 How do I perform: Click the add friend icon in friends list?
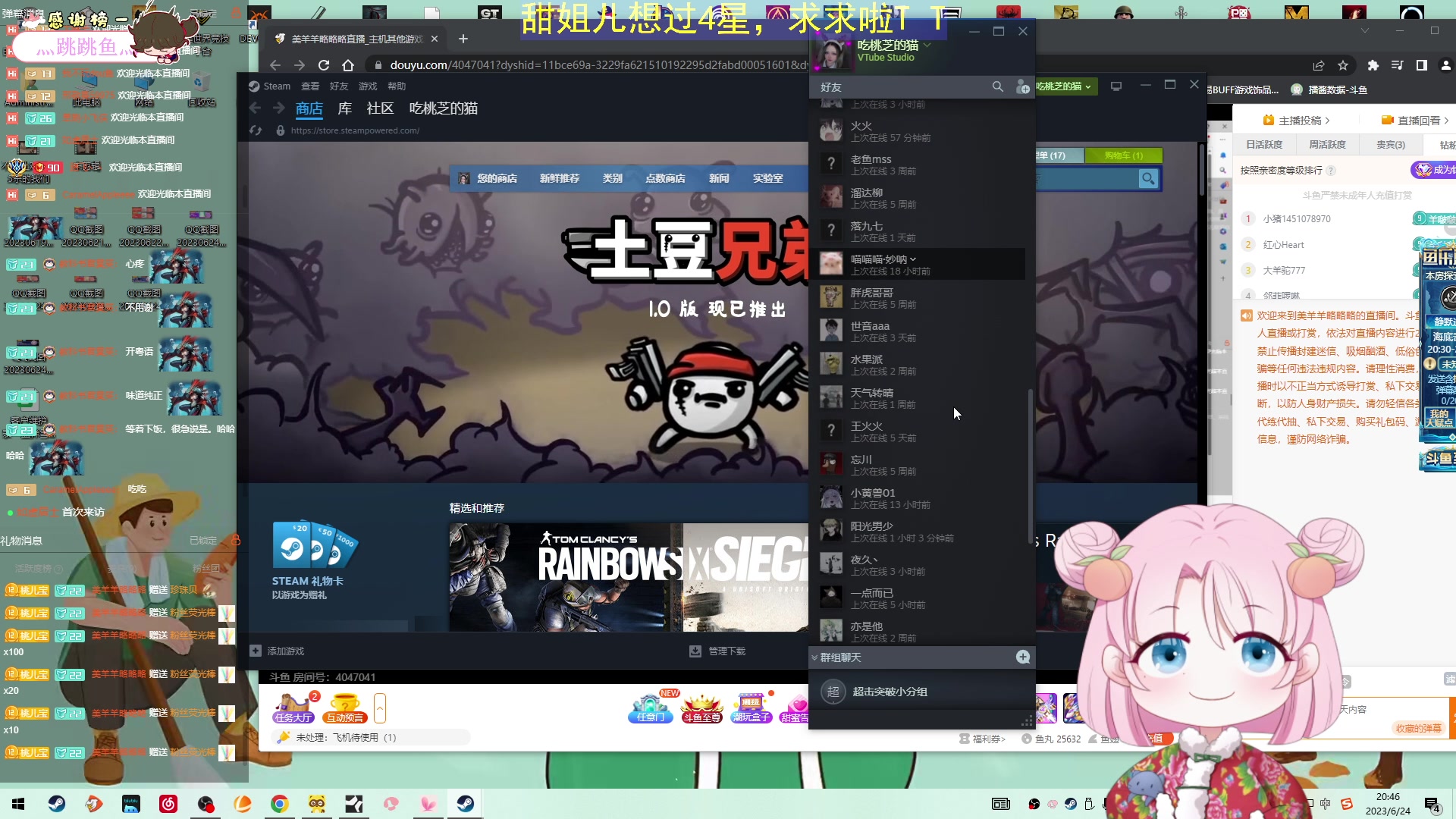point(1022,87)
